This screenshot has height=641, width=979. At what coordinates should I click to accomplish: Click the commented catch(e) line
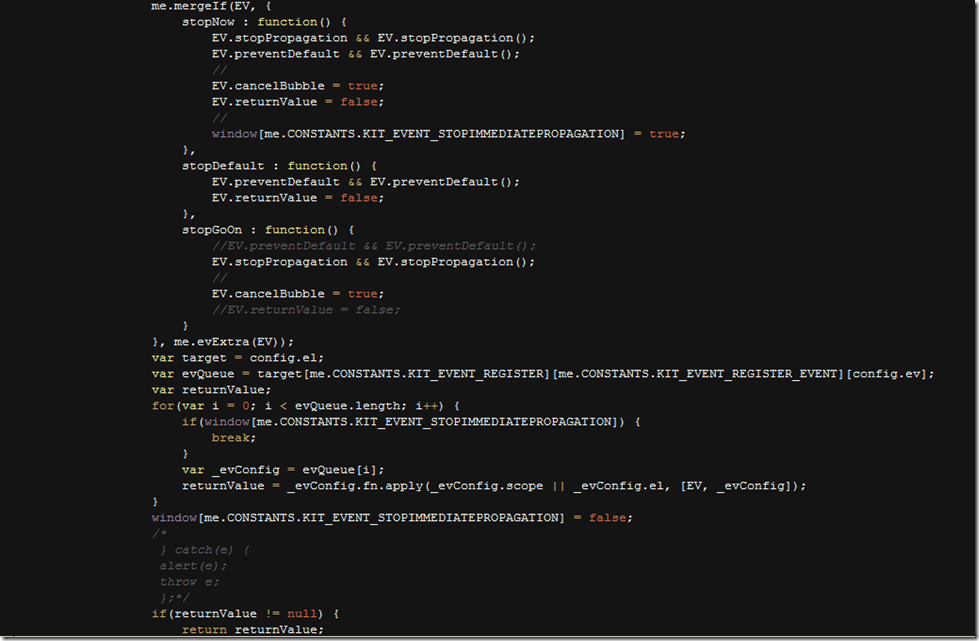(x=204, y=549)
